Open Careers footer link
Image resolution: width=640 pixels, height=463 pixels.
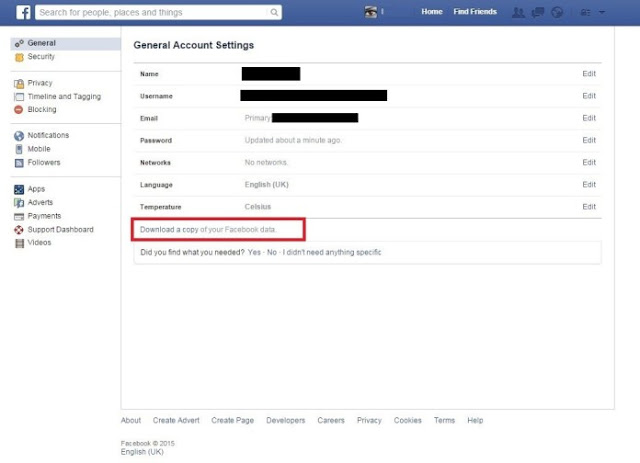(x=331, y=420)
